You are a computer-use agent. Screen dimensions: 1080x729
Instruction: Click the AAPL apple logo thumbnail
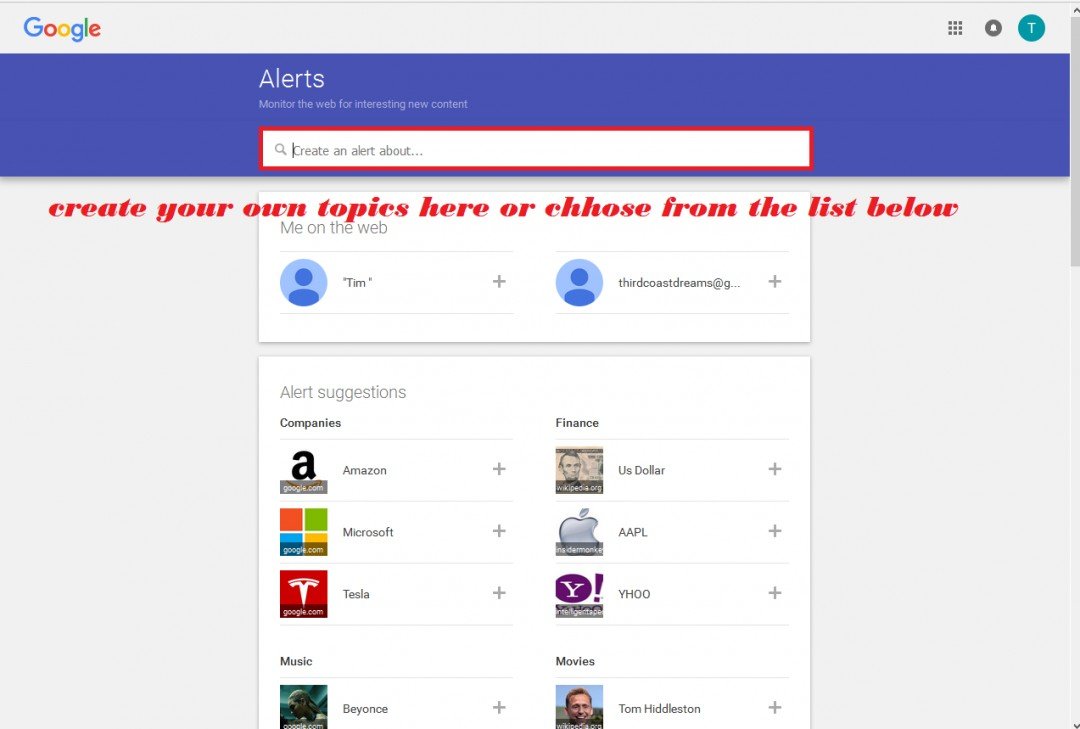pyautogui.click(x=579, y=532)
